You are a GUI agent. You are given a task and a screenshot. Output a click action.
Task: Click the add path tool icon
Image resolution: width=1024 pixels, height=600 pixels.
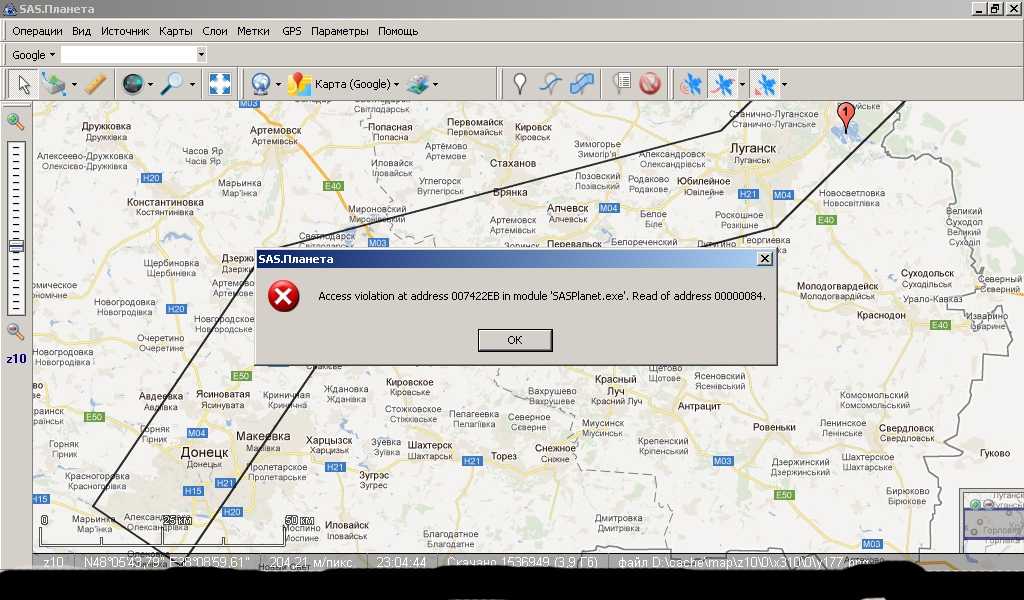pos(551,85)
